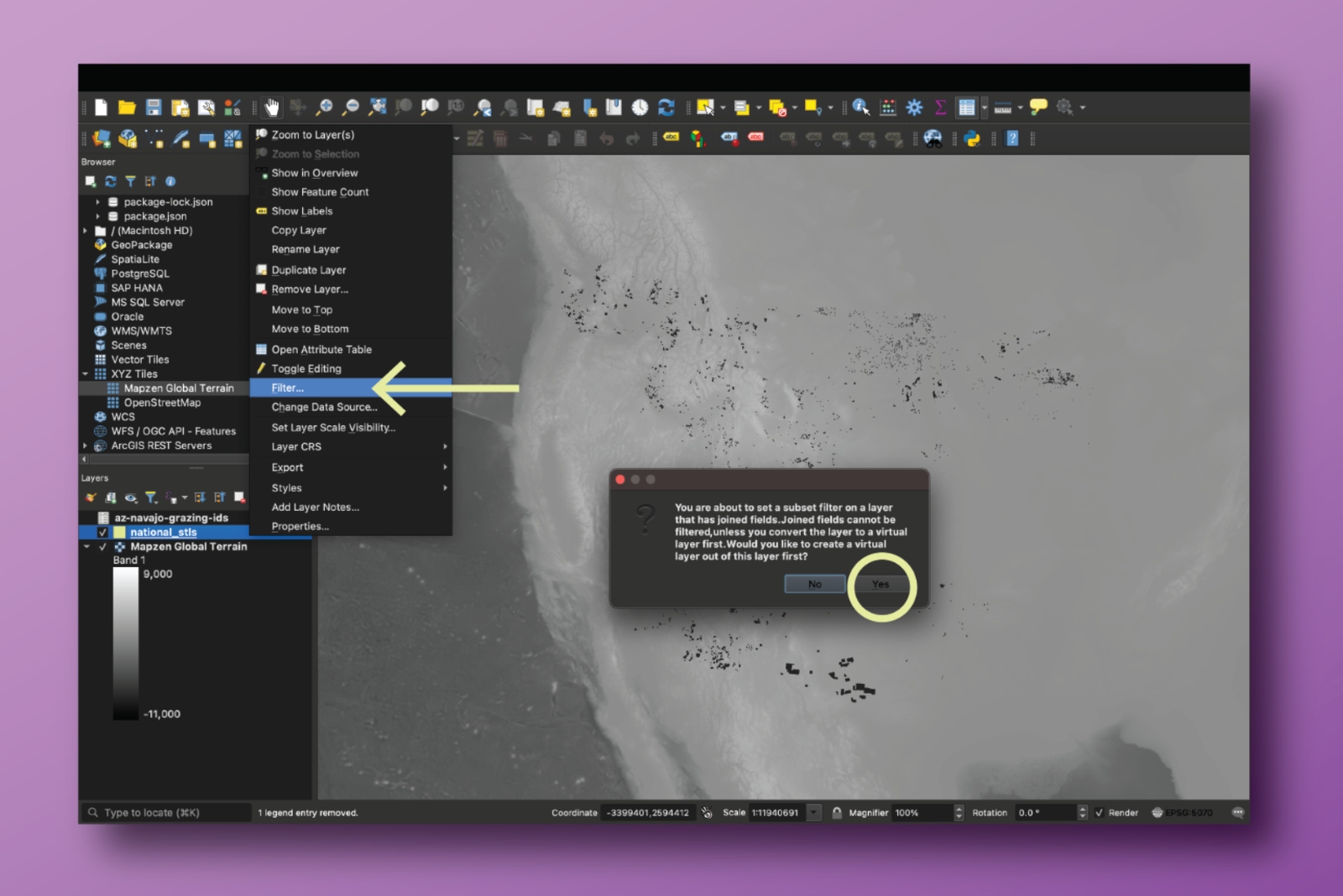Toggle the Render checkbox in status bar
Screen dimensions: 1343x896
(x=1099, y=812)
